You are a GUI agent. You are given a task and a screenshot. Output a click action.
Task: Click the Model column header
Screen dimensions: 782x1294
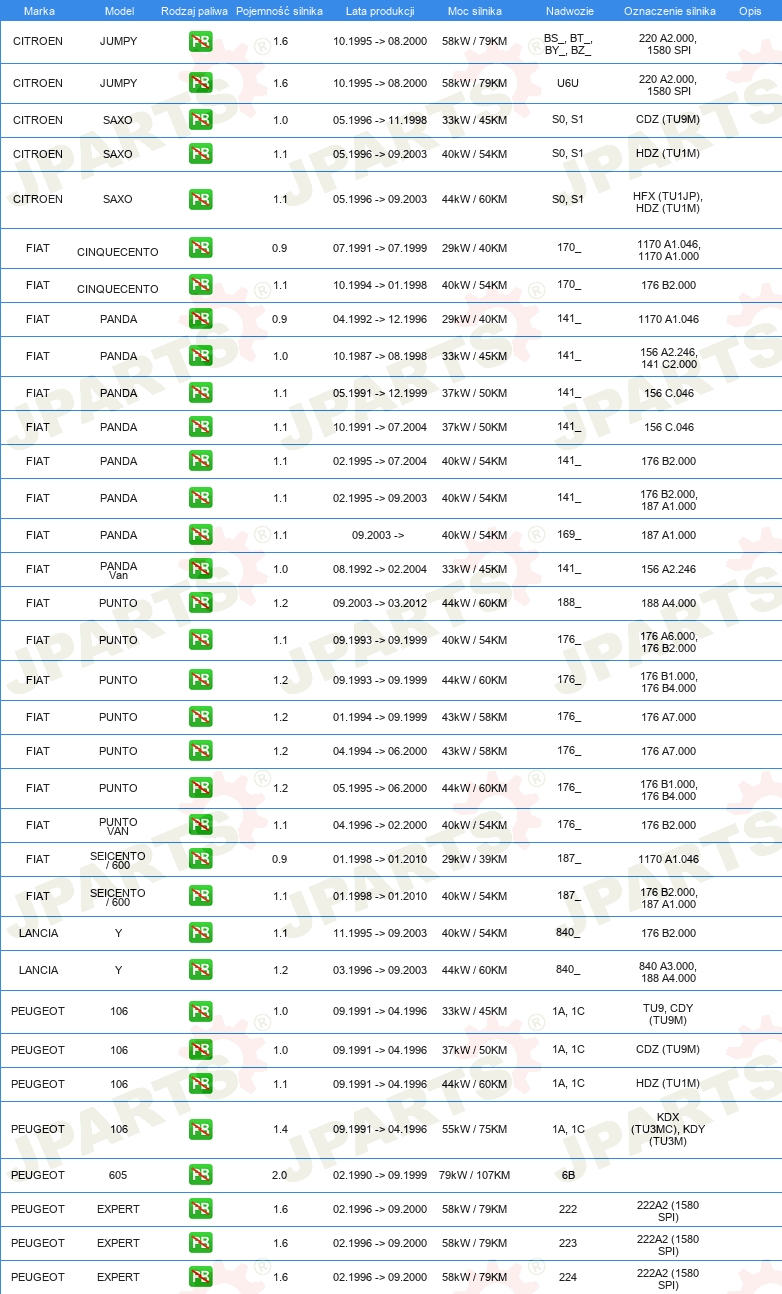point(119,10)
